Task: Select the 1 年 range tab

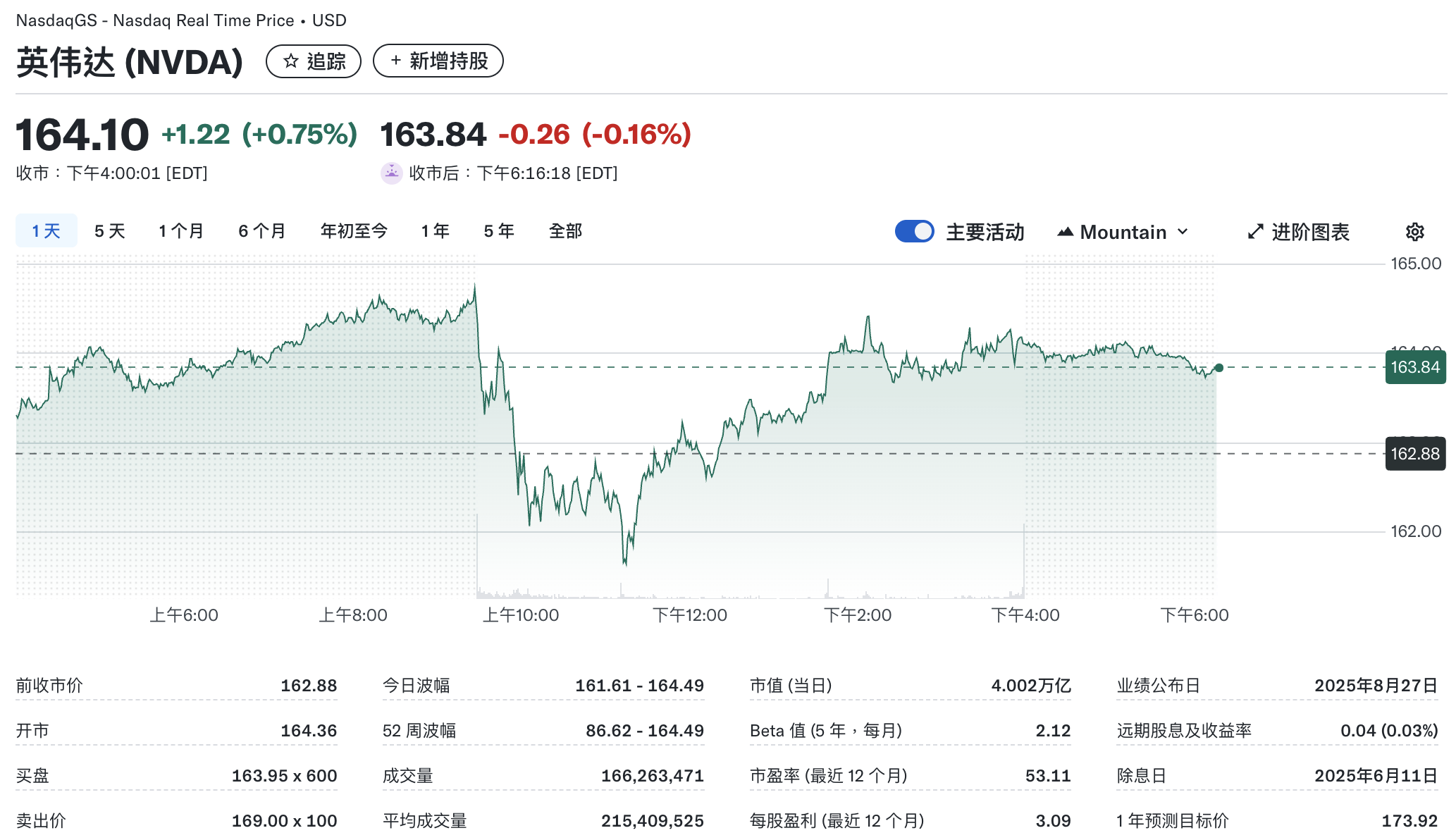Action: point(436,231)
